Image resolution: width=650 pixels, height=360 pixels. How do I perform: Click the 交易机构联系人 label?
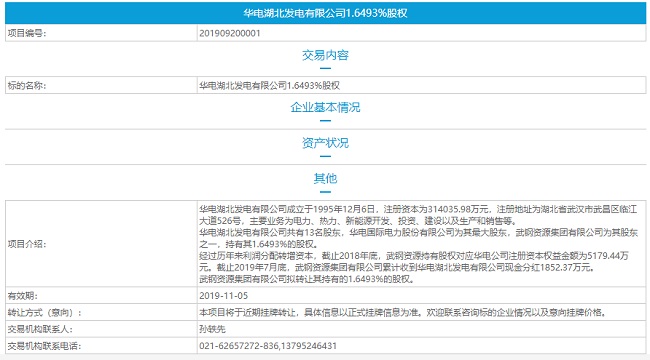(40, 329)
